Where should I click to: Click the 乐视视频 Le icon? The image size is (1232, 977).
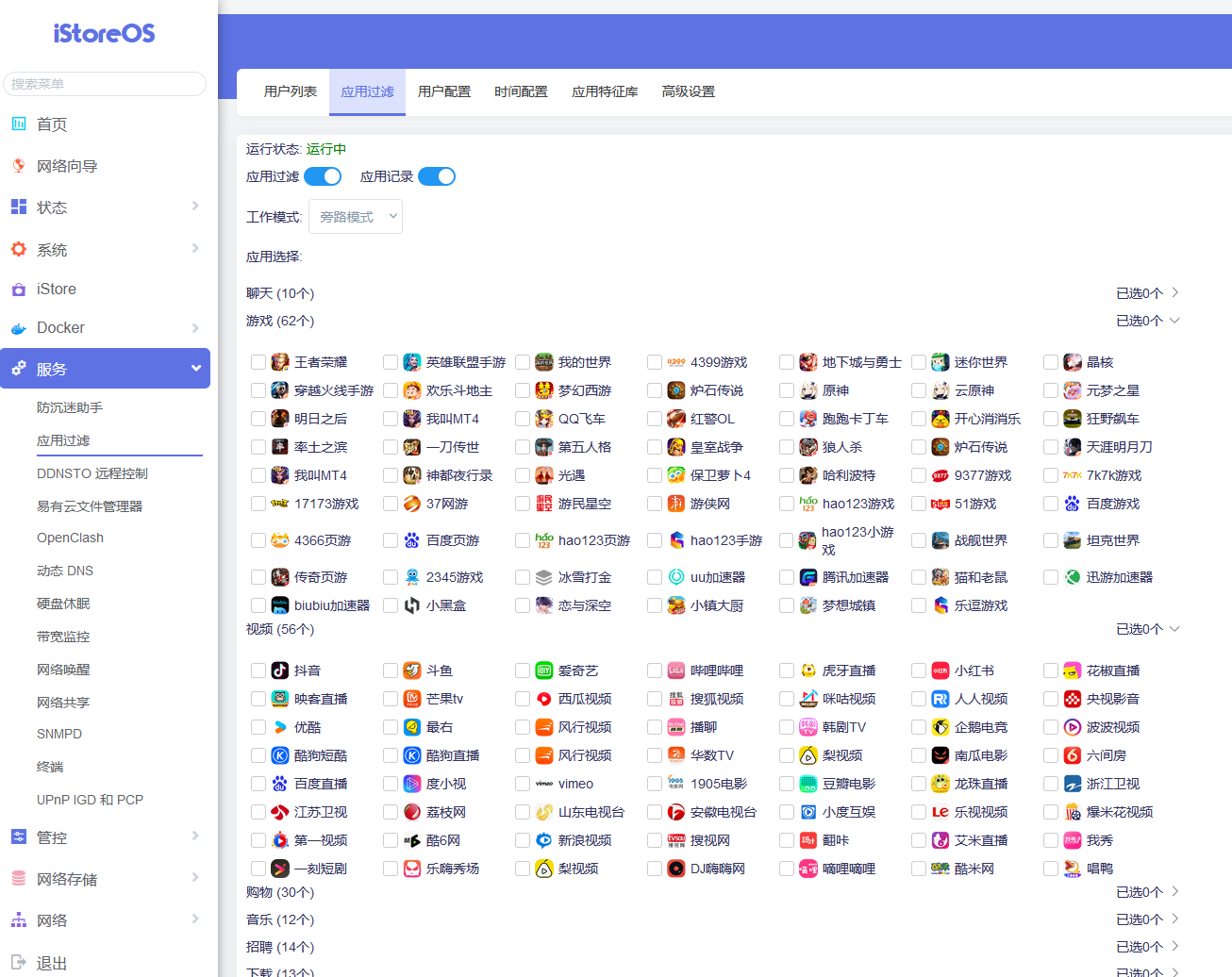941,812
